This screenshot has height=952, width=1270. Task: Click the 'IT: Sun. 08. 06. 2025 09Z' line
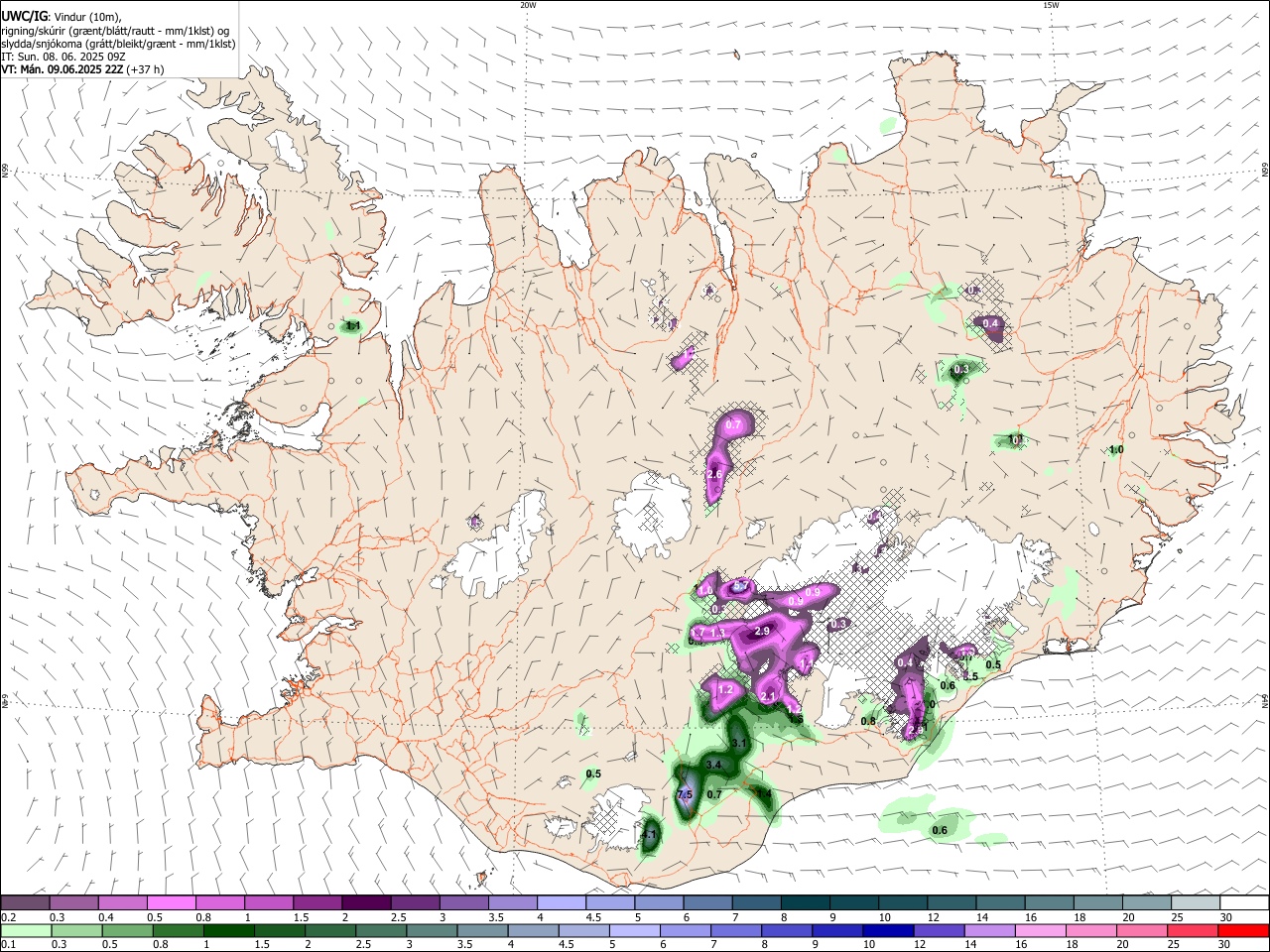pos(65,57)
